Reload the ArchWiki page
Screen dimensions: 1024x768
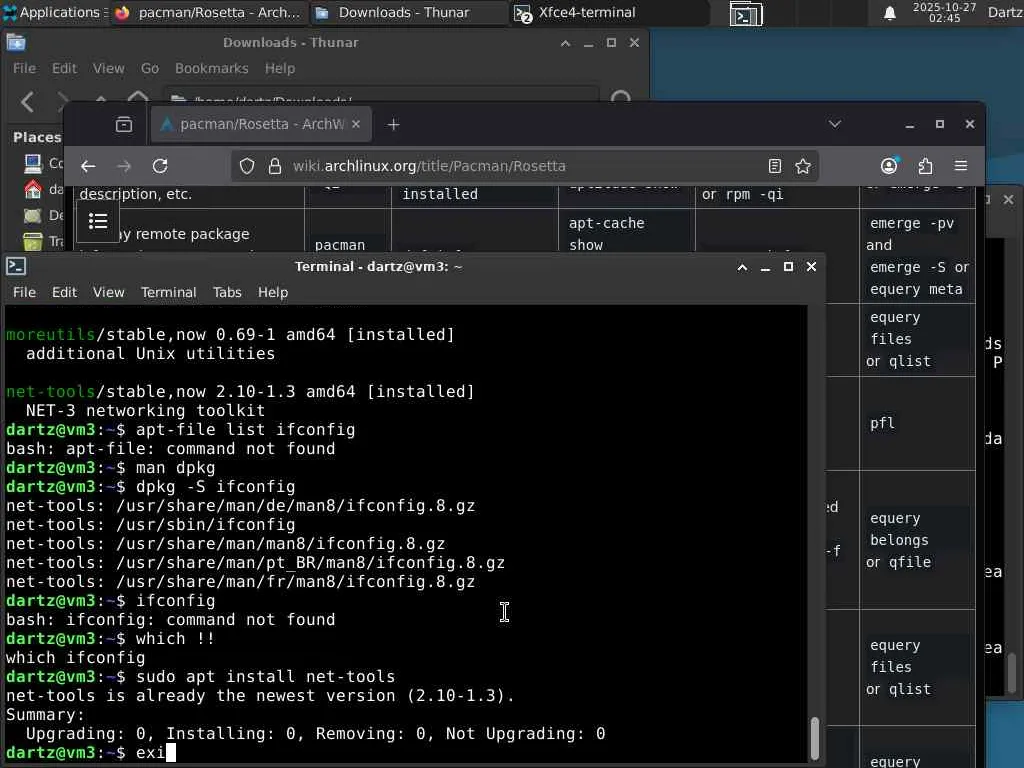(x=160, y=166)
